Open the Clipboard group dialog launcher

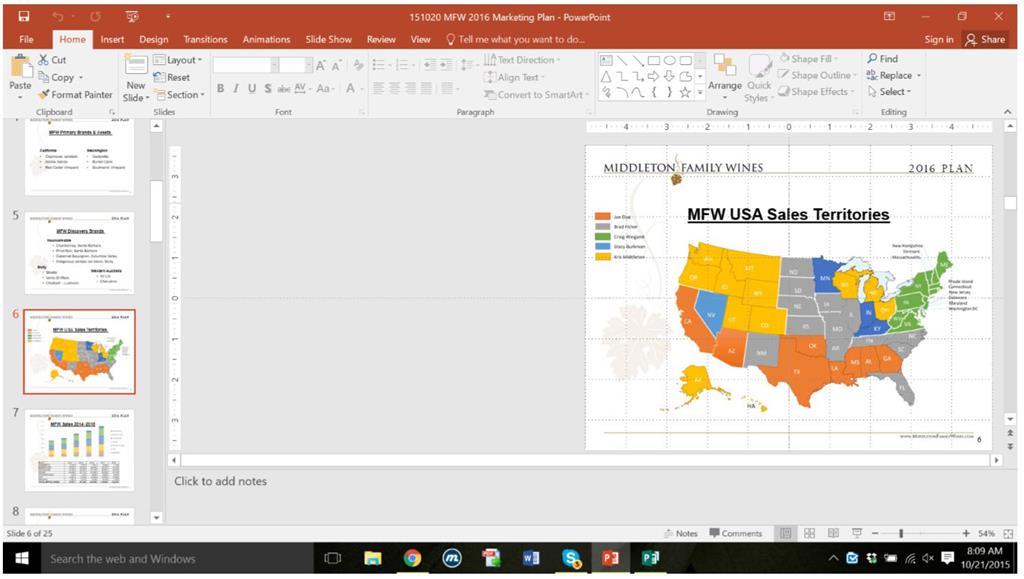click(112, 113)
